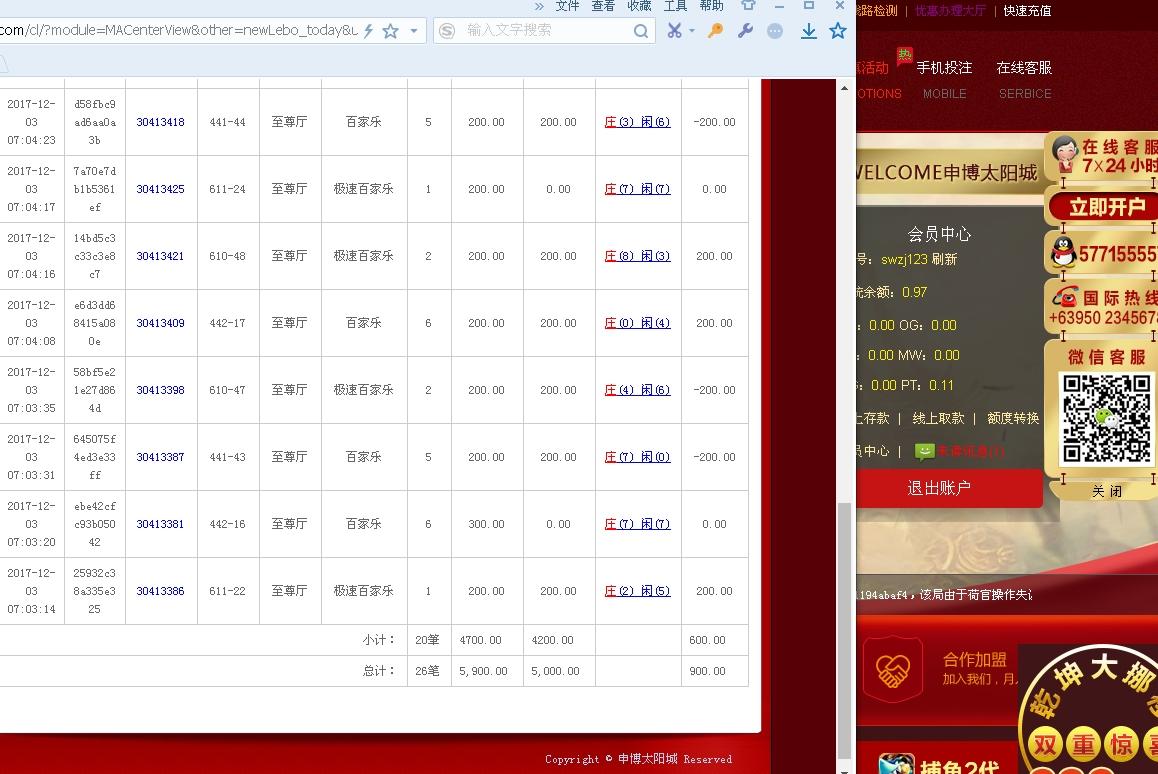Add page to favorites using star icon
1158x774 pixels.
coord(837,31)
